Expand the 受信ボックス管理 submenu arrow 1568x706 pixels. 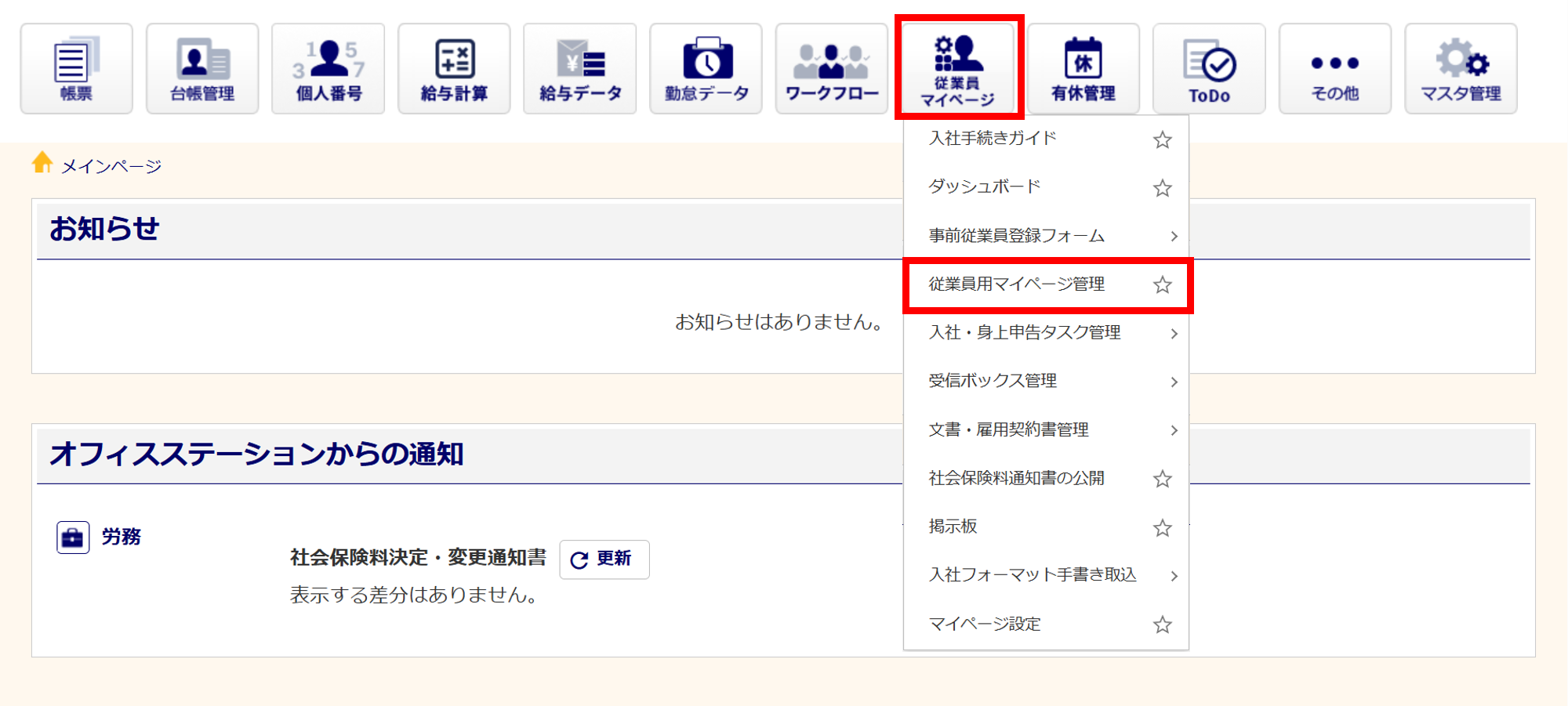(1174, 382)
